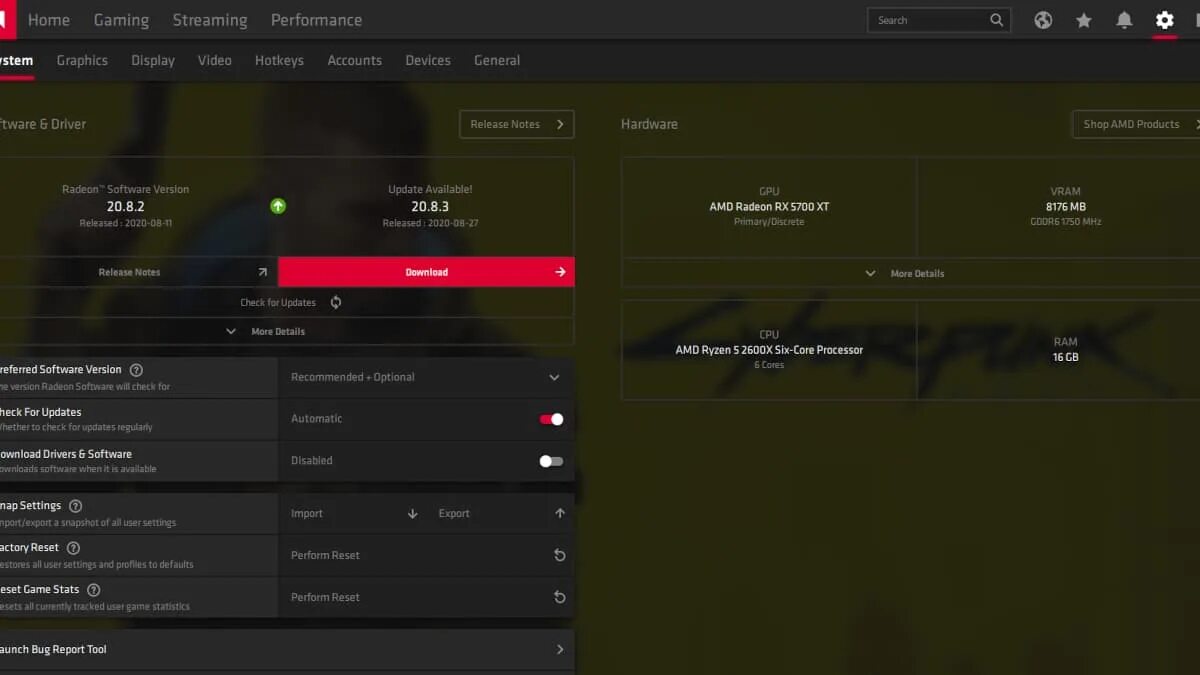Click the Factory Reset perform reset icon
This screenshot has width=1200, height=675.
pos(560,555)
